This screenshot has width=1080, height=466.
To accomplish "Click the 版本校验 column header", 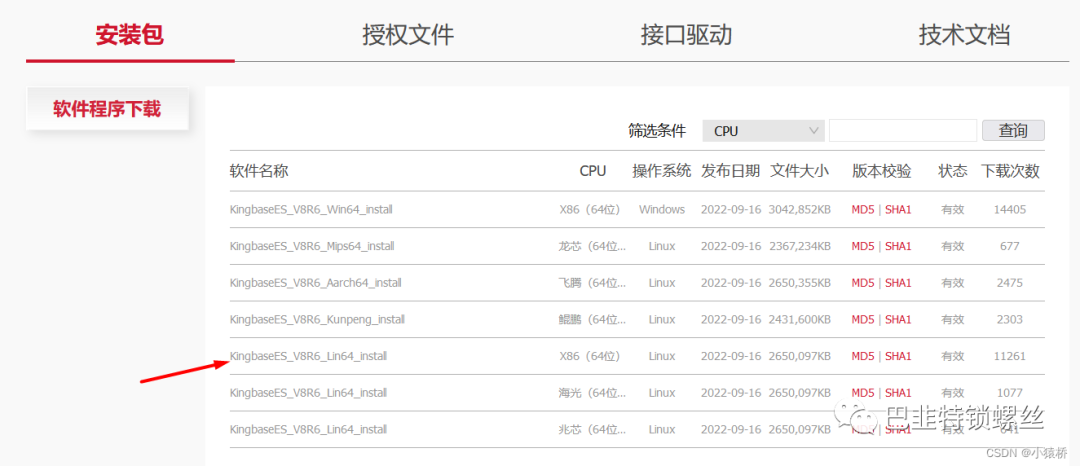I will coord(882,171).
